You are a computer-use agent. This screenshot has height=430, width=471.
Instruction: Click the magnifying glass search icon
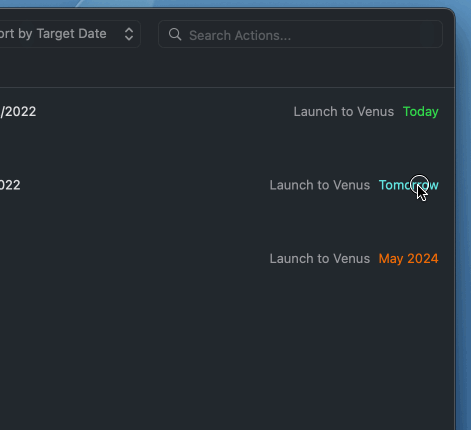[x=175, y=34]
